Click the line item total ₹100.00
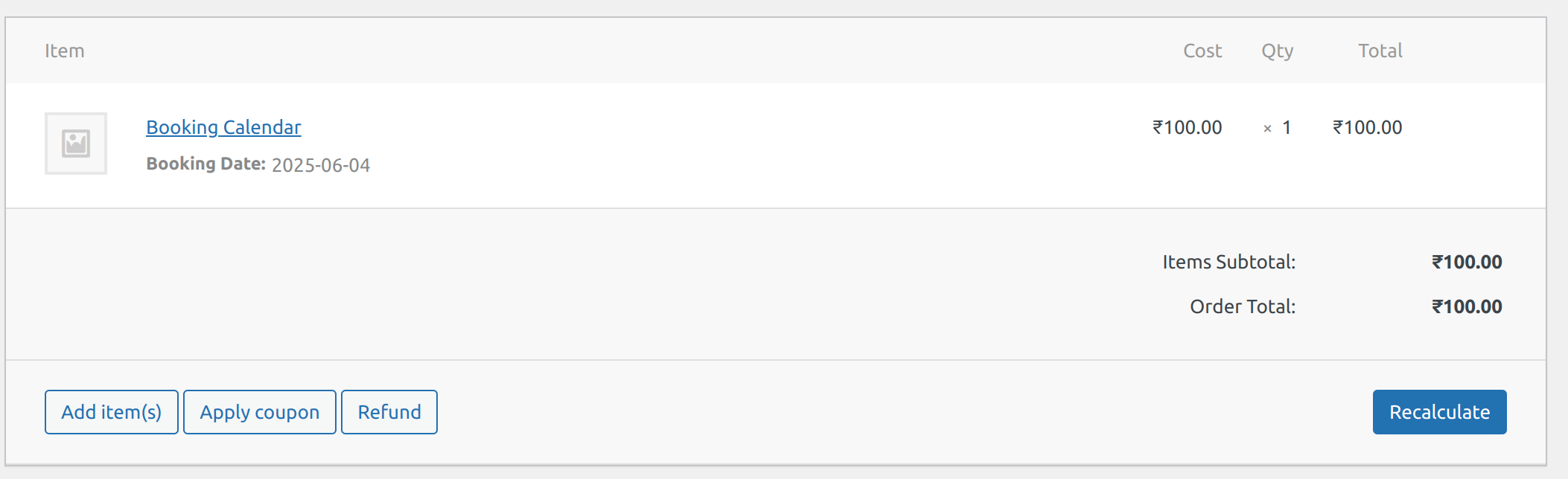1568x479 pixels. coord(1368,127)
